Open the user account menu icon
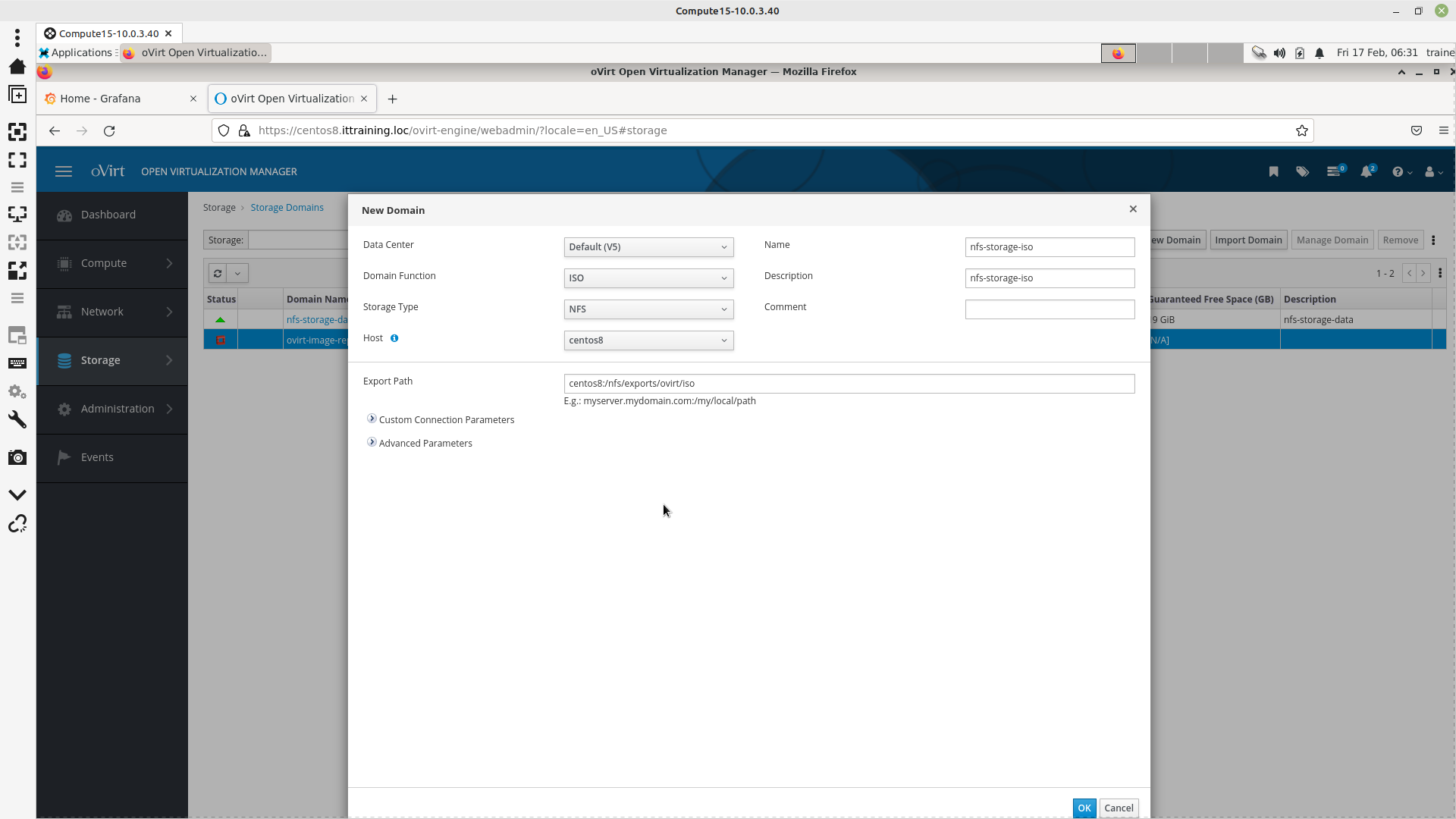Viewport: 1456px width, 819px height. [x=1430, y=172]
